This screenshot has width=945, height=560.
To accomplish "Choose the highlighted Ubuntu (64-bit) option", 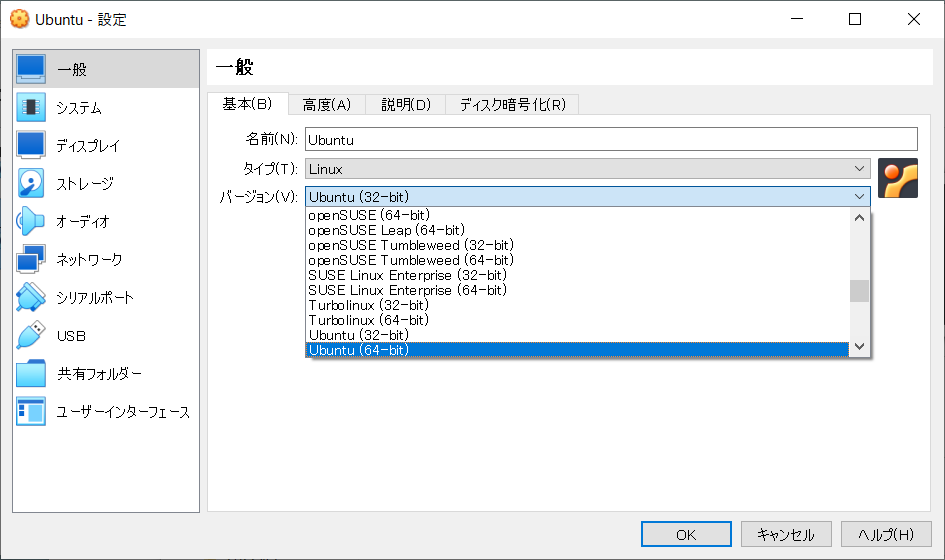I will [577, 350].
